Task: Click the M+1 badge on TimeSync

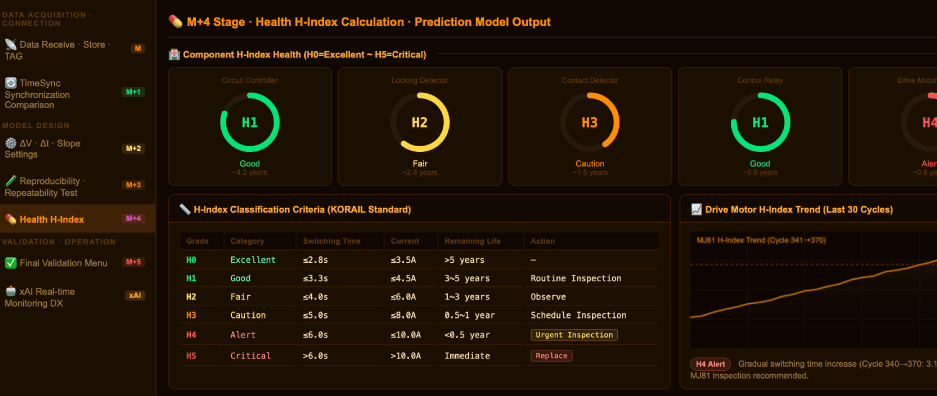Action: point(133,92)
